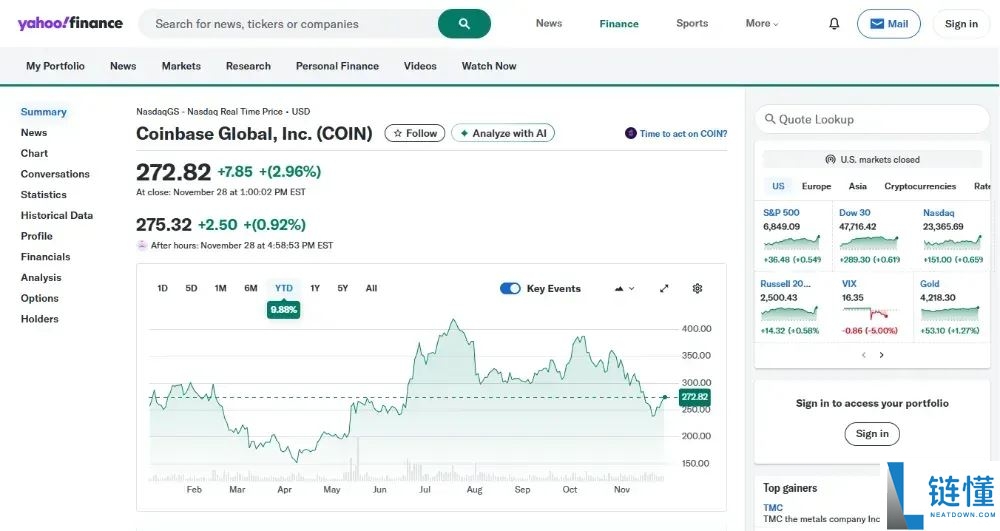1000x531 pixels.
Task: Open TMC ticker in Top gainers
Action: [773, 507]
